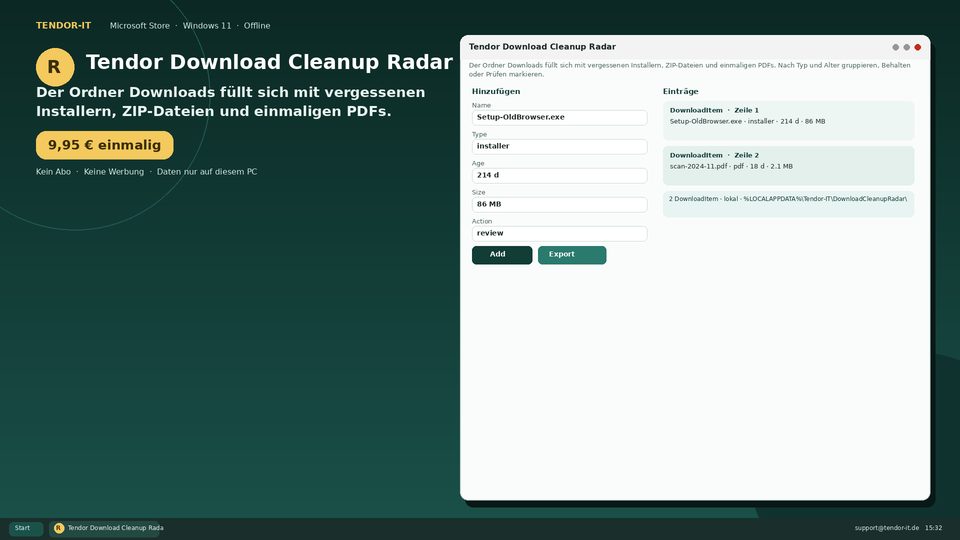Click the Einträge section heading
Viewport: 960px width, 540px height.
click(x=681, y=91)
